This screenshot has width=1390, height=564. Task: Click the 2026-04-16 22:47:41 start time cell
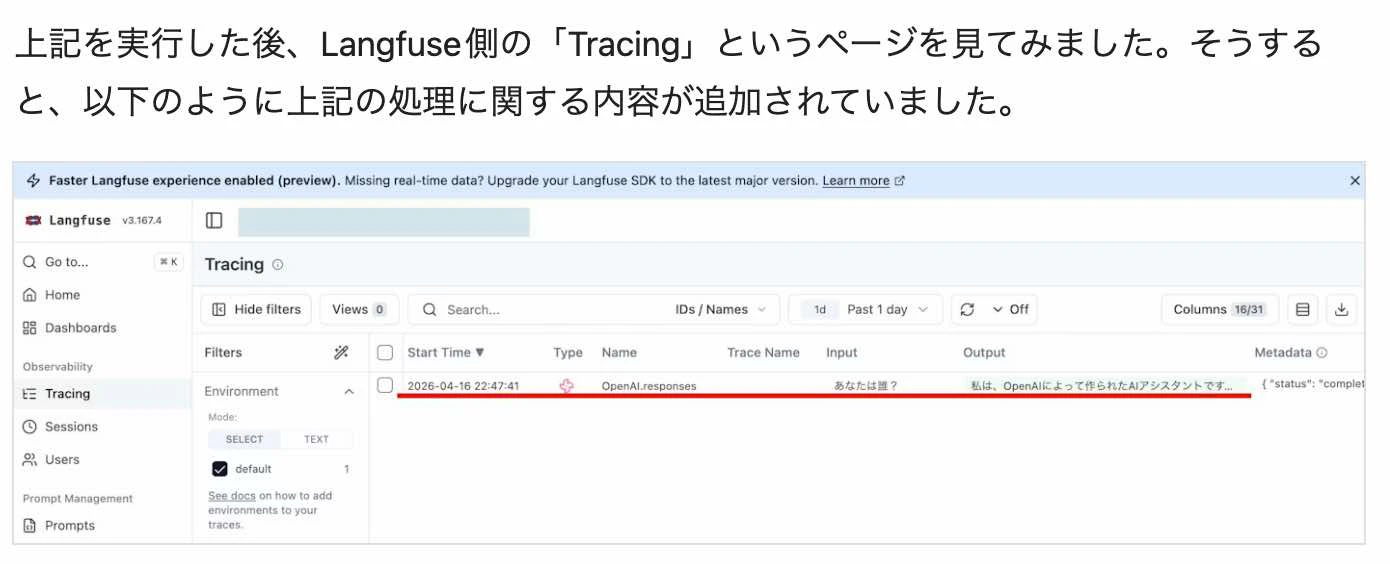coord(463,386)
